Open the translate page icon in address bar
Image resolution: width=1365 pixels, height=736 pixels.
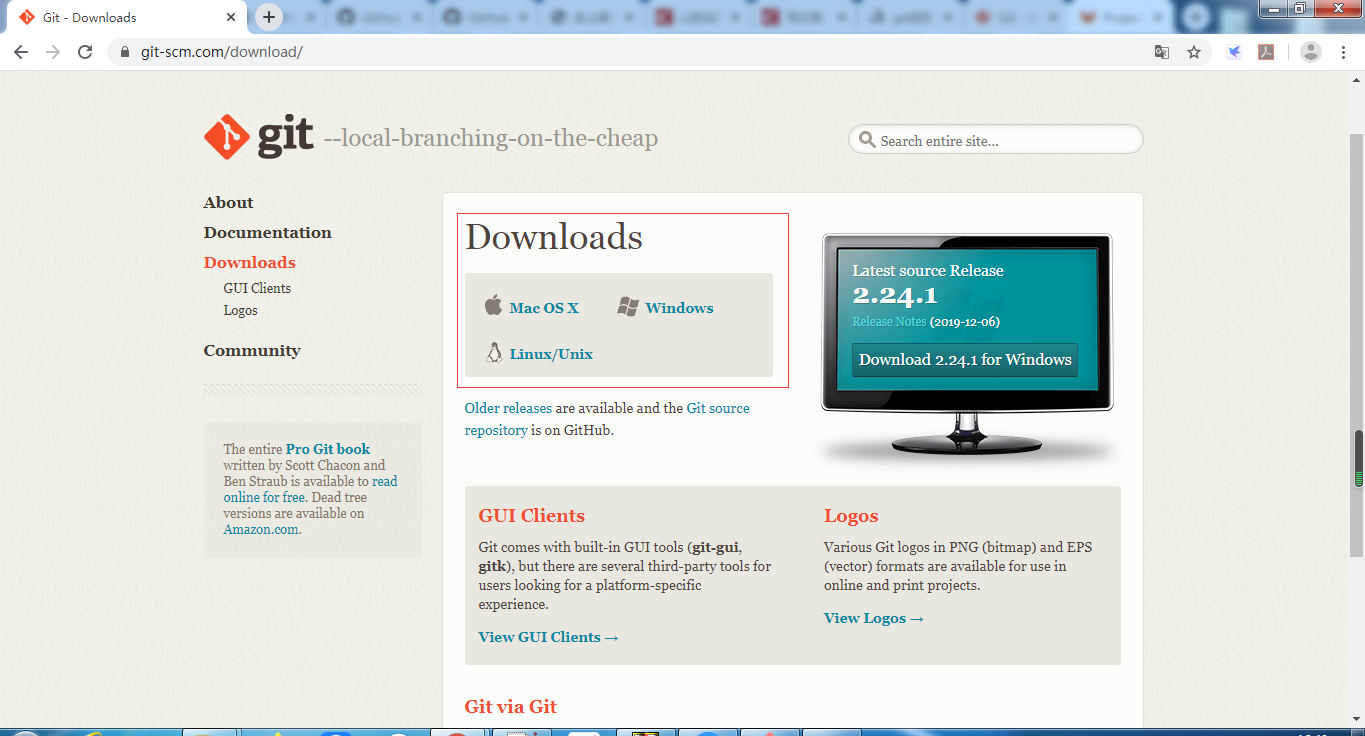1162,52
